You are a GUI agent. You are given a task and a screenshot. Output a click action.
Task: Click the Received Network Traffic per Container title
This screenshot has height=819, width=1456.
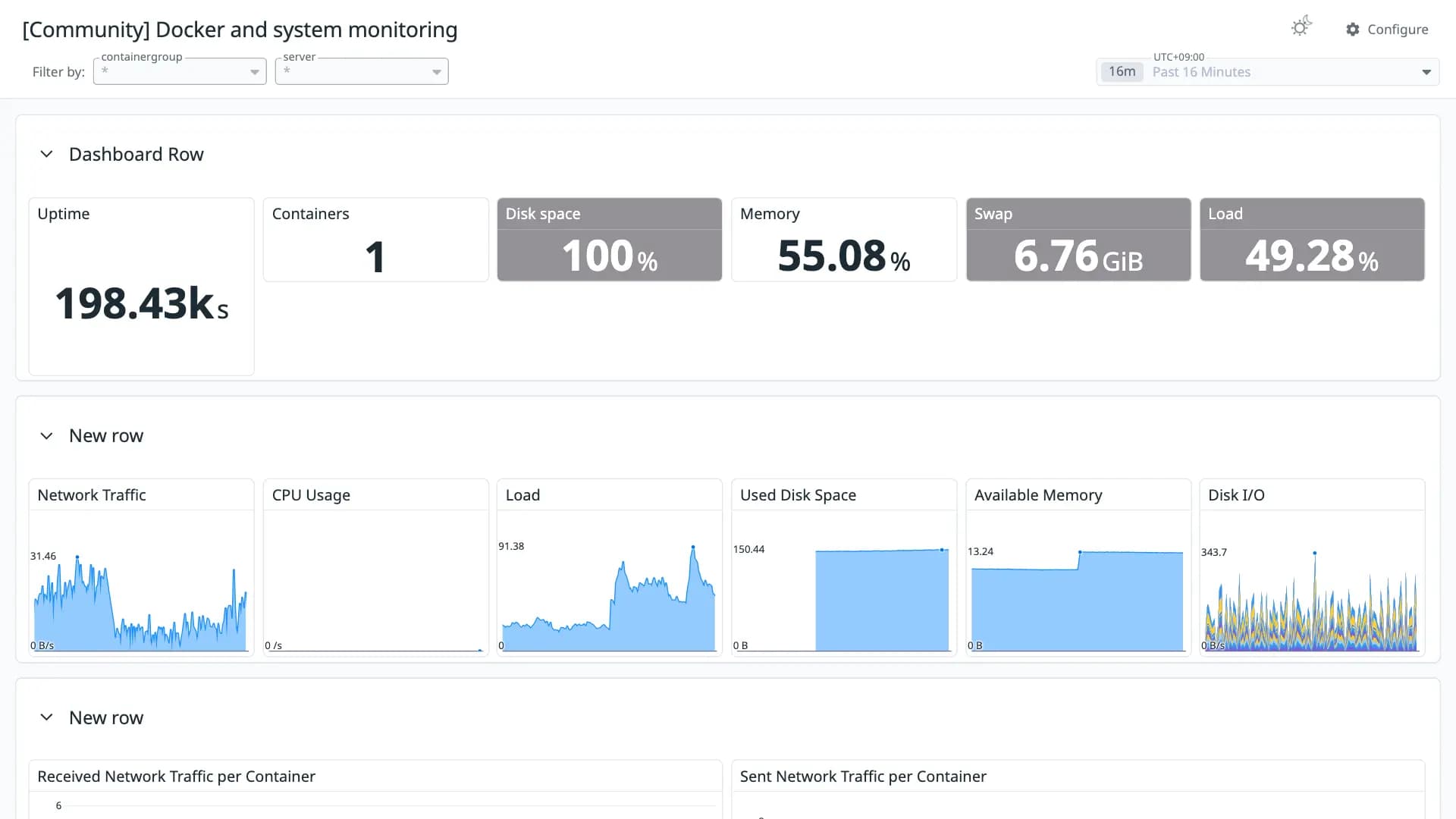pos(176,777)
